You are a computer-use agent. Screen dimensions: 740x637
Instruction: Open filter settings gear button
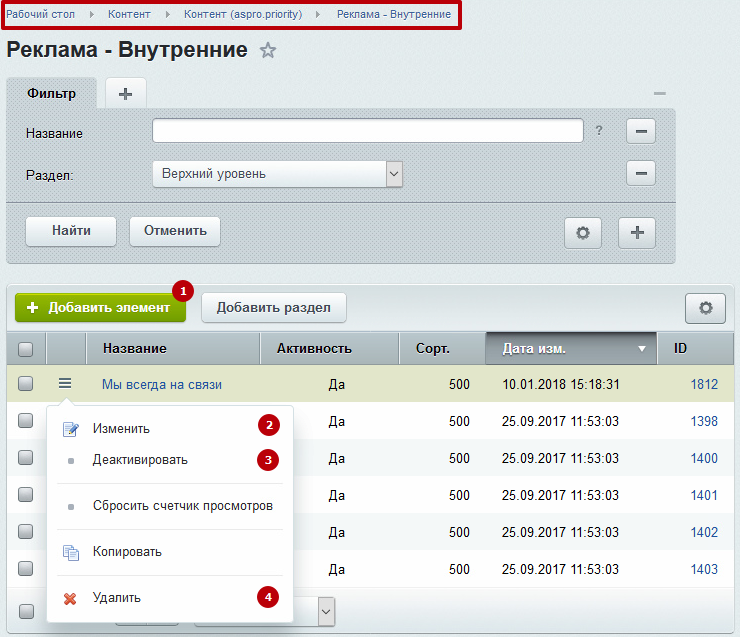coord(583,233)
